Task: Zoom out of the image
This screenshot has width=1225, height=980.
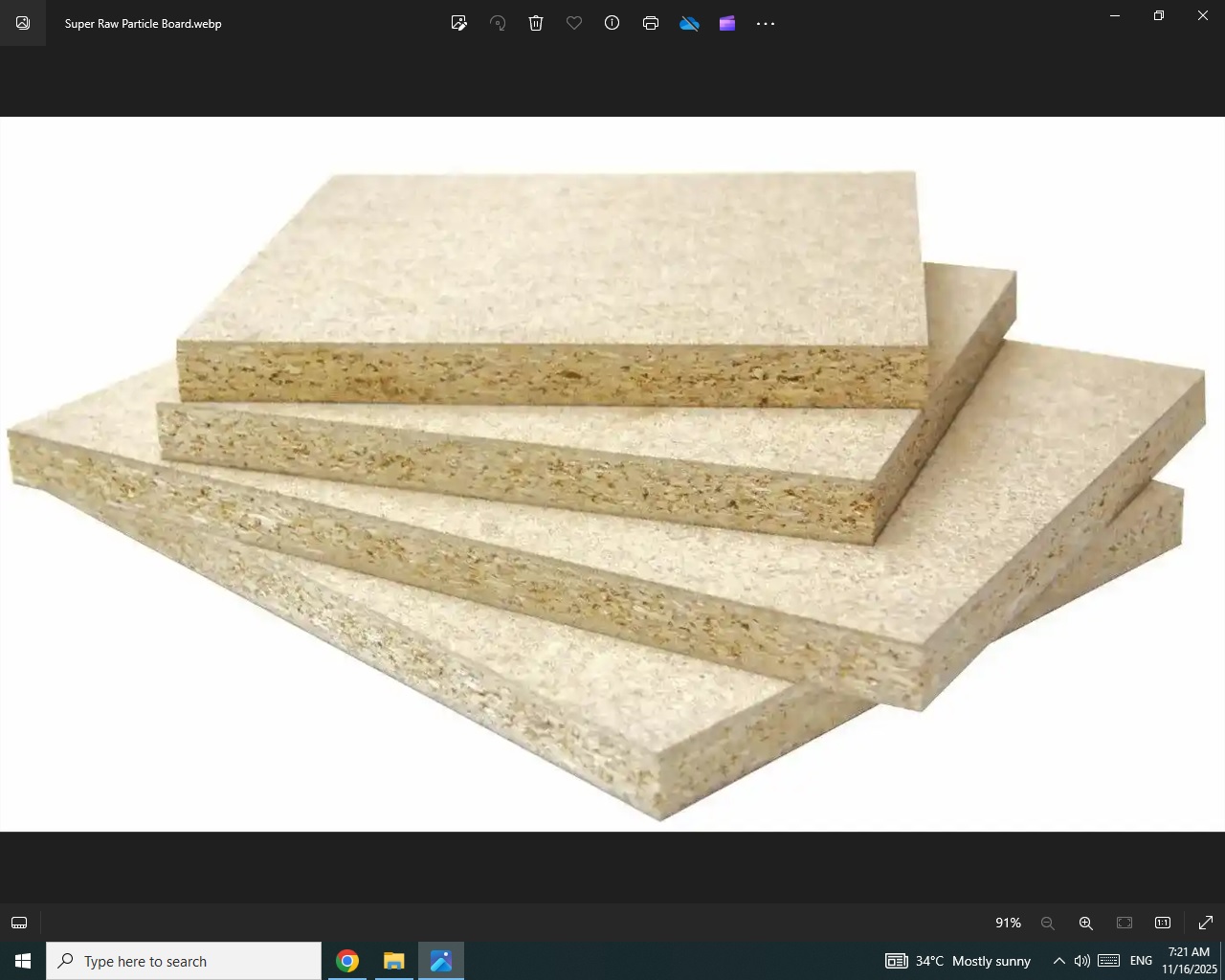Action: (x=1048, y=923)
